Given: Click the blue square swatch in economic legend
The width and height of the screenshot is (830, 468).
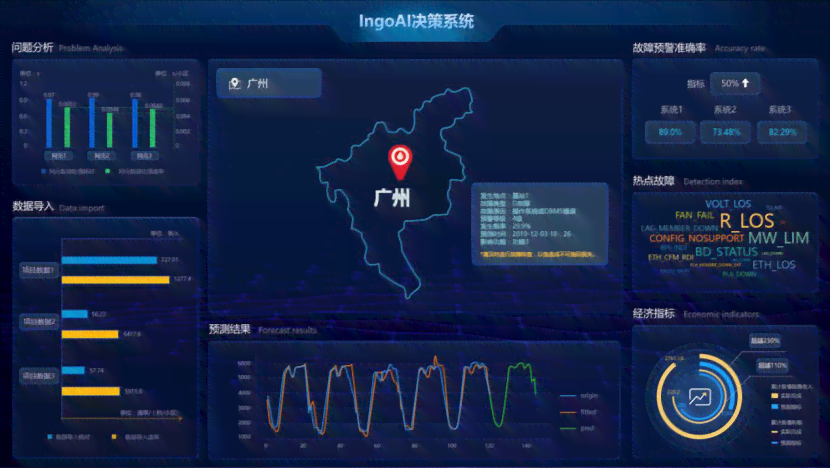Looking at the screenshot, I should click(x=774, y=407).
